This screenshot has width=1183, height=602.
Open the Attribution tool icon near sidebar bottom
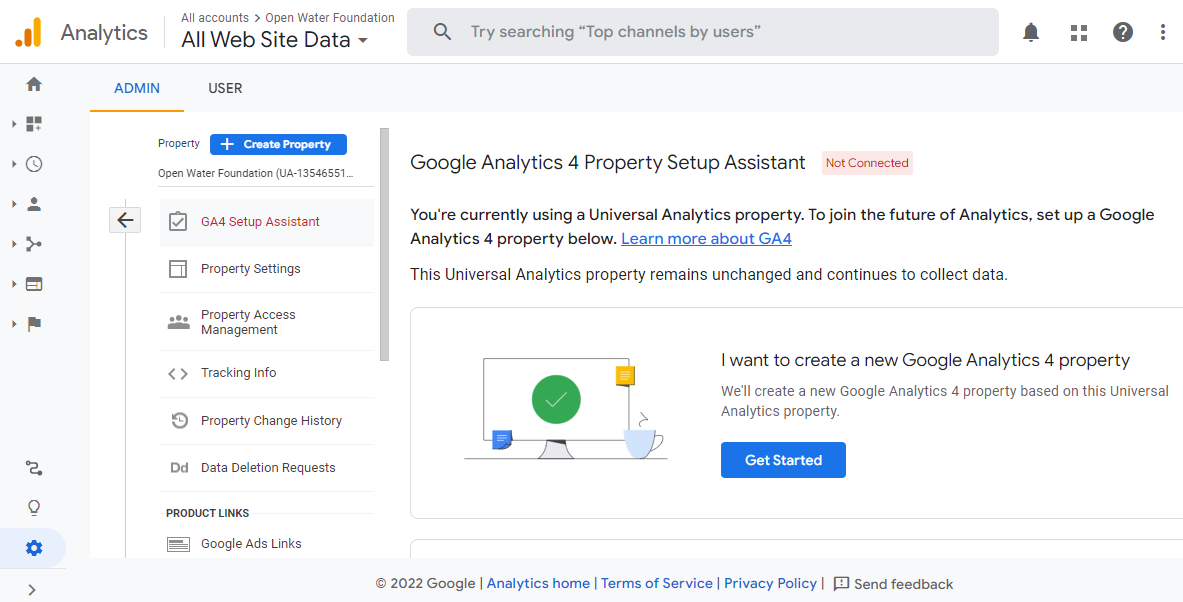point(33,468)
